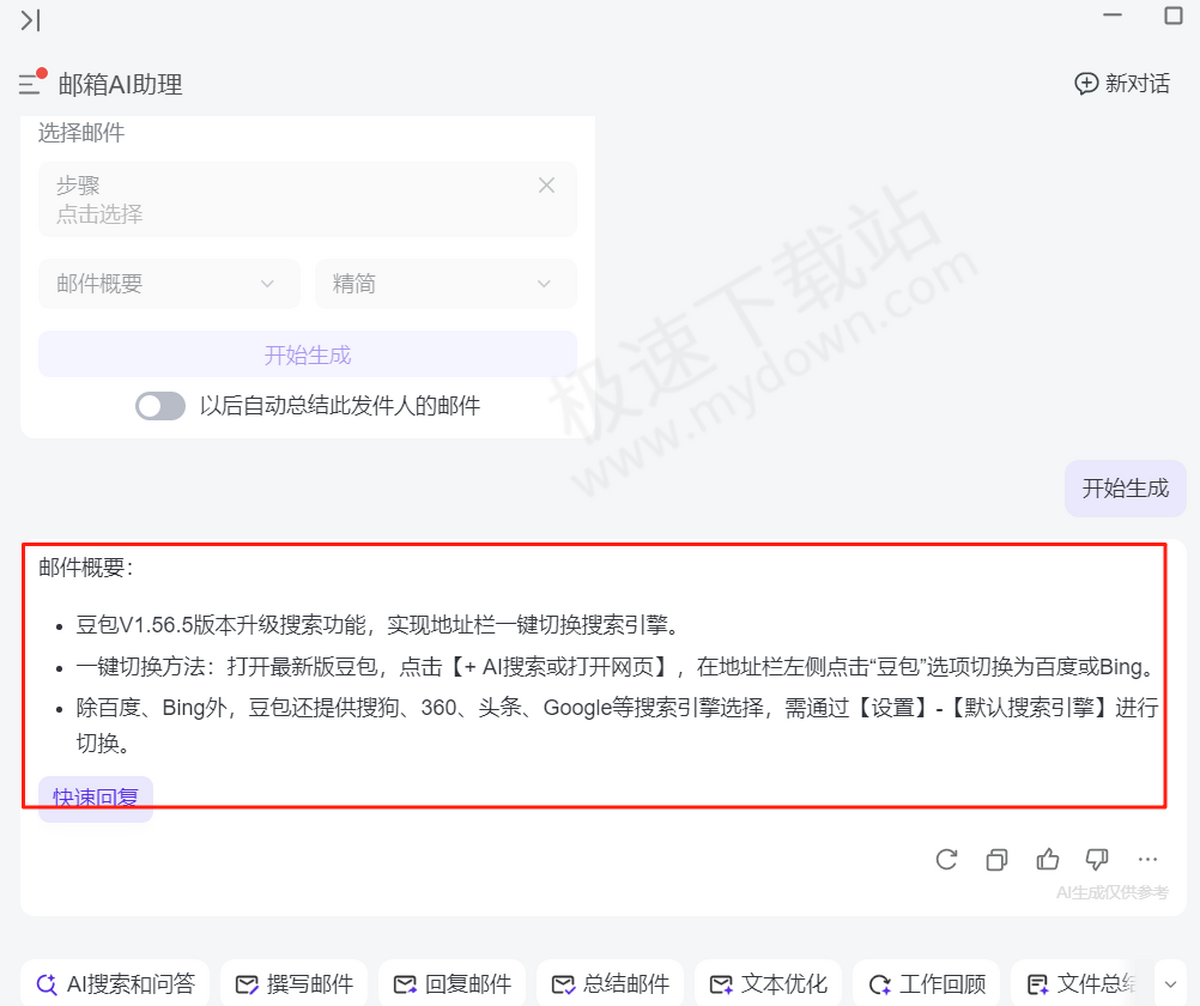Switch to the 总结邮件 feature

tap(610, 984)
